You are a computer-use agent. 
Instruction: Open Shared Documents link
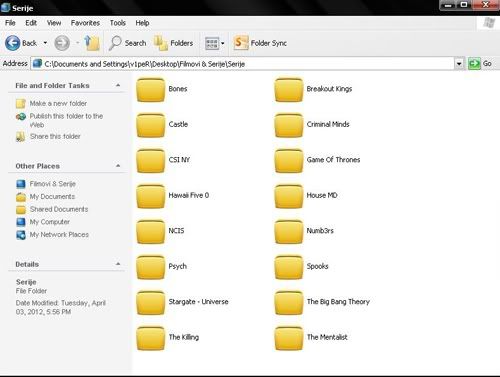point(59,209)
